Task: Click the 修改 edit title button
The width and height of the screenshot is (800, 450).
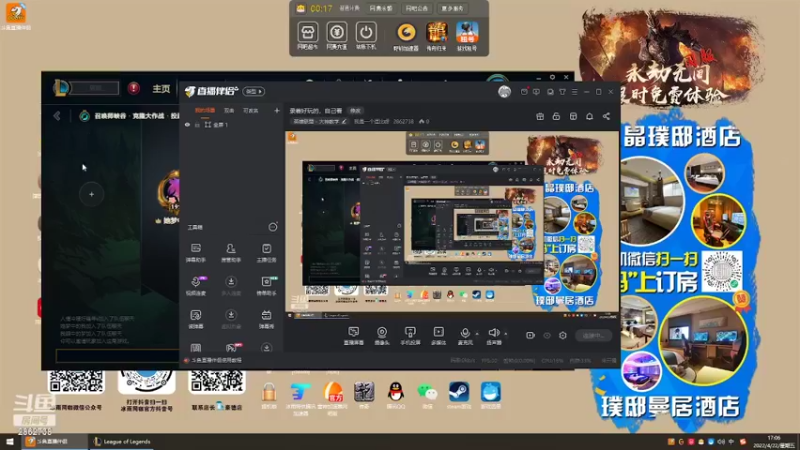Action: pos(355,111)
